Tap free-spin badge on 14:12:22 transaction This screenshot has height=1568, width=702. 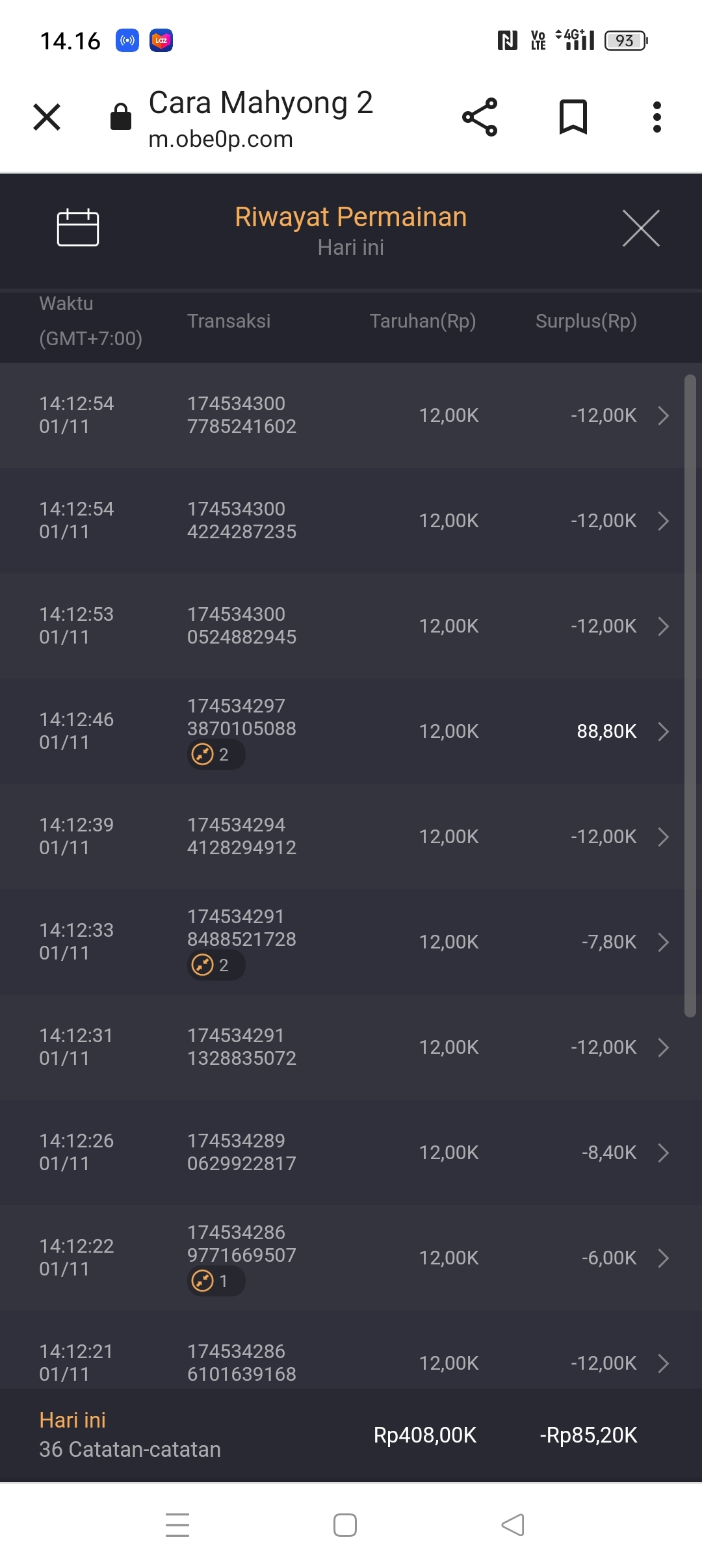(215, 1281)
